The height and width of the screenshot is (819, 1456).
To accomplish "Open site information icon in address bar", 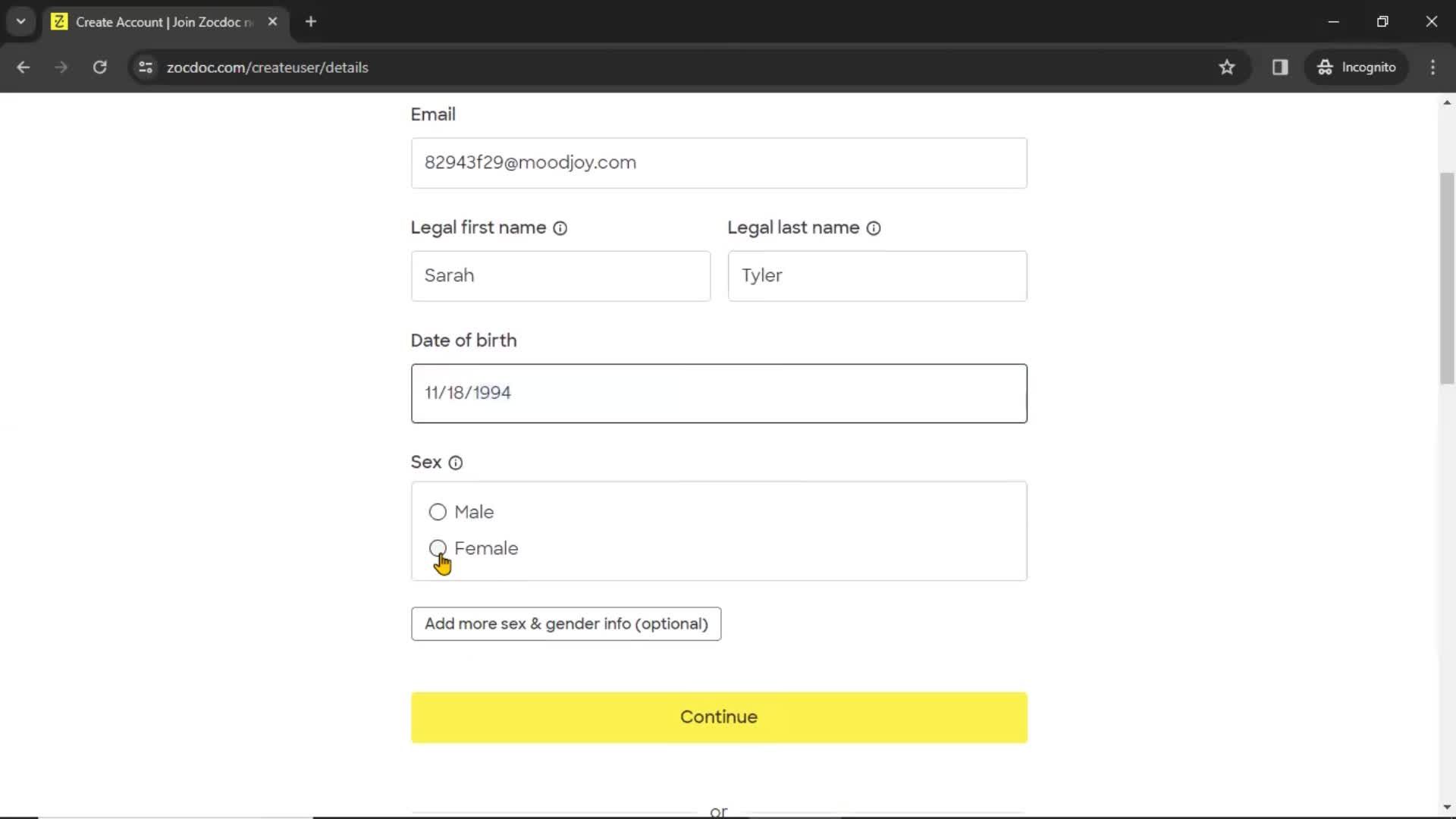I will [x=146, y=67].
